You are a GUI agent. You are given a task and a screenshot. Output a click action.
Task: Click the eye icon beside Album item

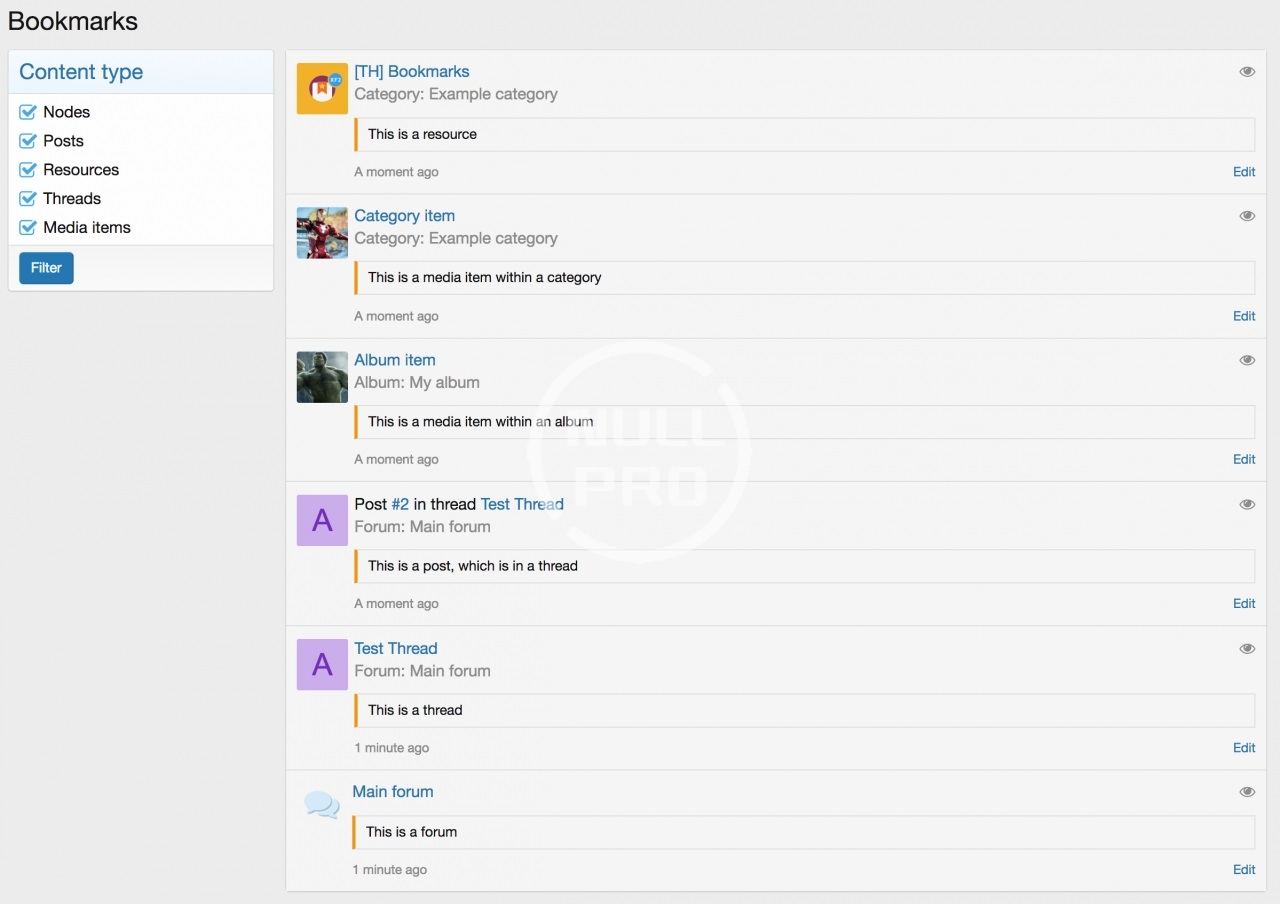pyautogui.click(x=1246, y=360)
